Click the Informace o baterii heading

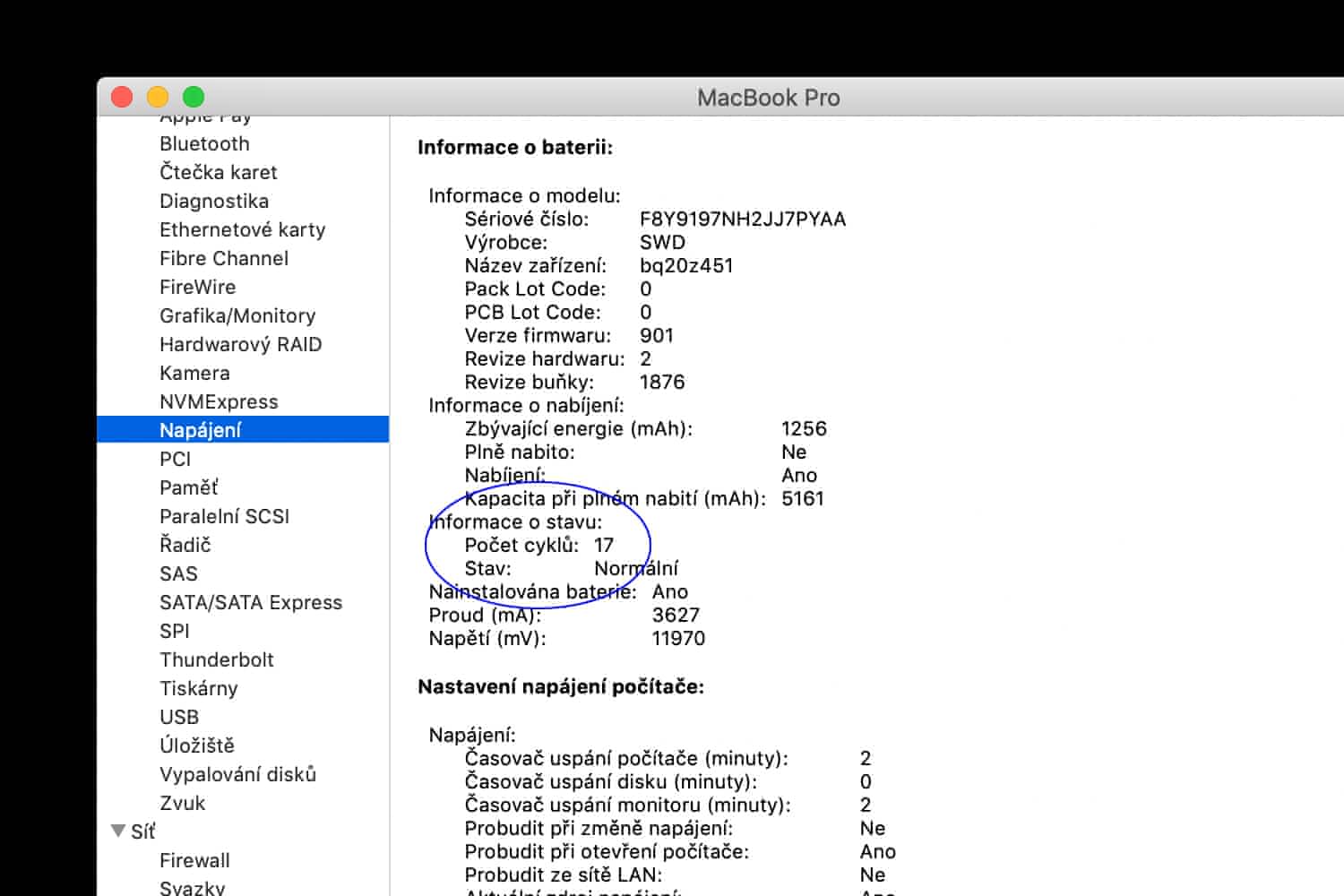515,147
